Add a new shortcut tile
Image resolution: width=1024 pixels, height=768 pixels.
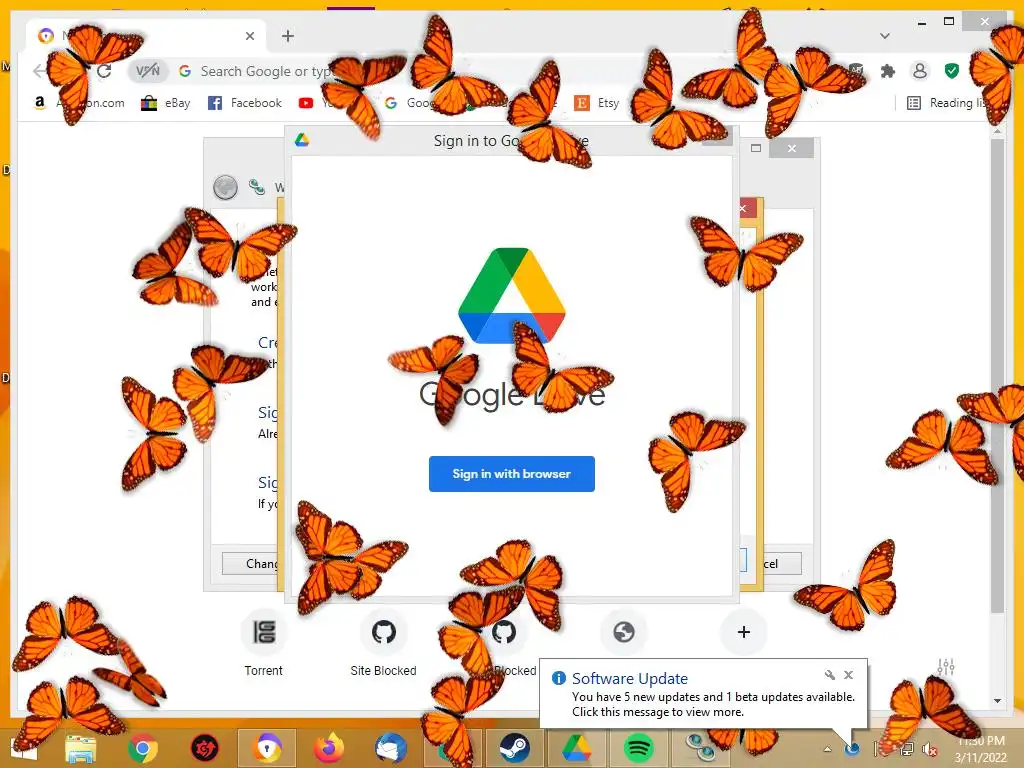click(743, 632)
